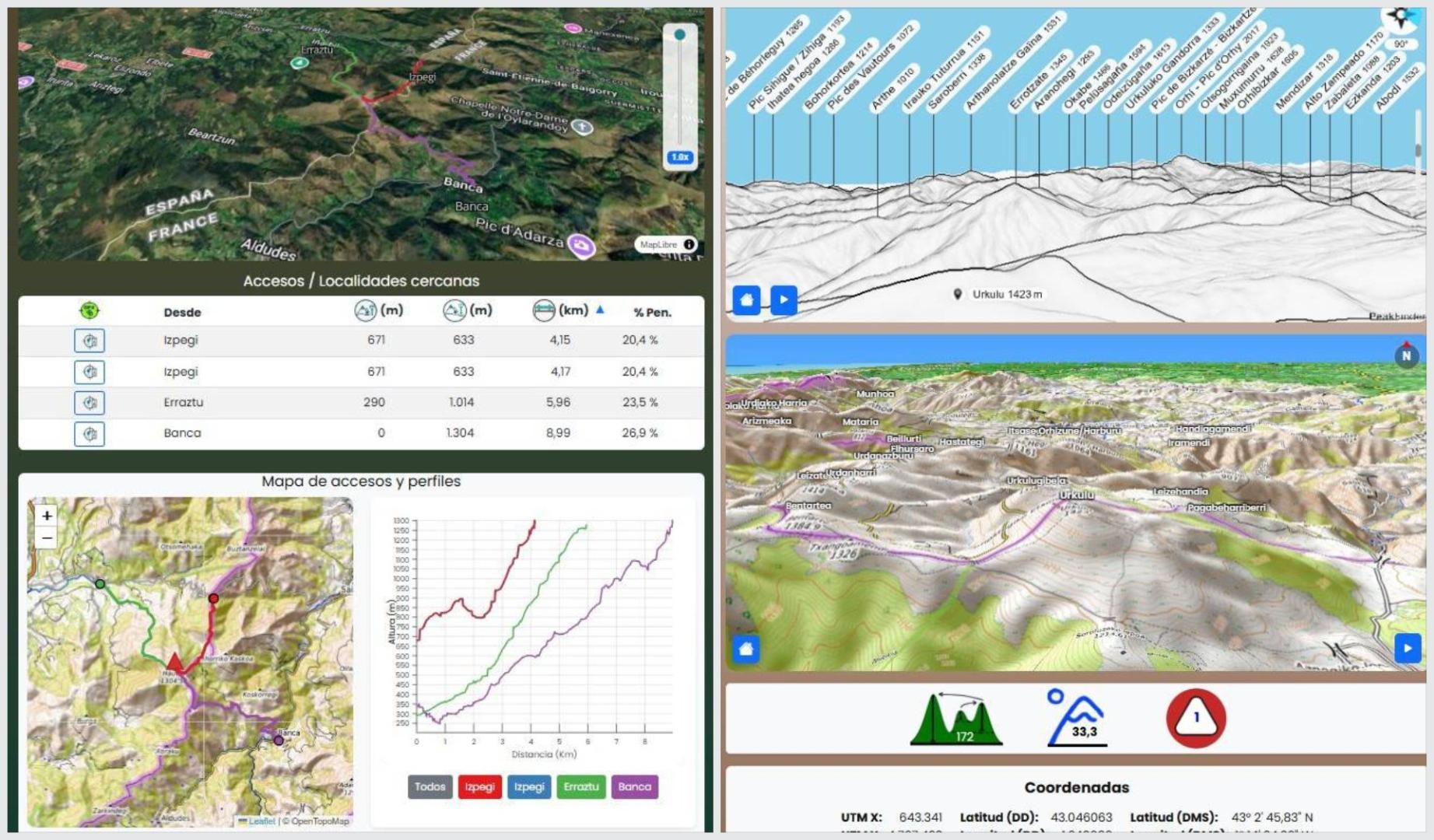Viewport: 1434px width, 840px height.
Task: Play the 3D terrain flyover
Action: pos(1408,649)
